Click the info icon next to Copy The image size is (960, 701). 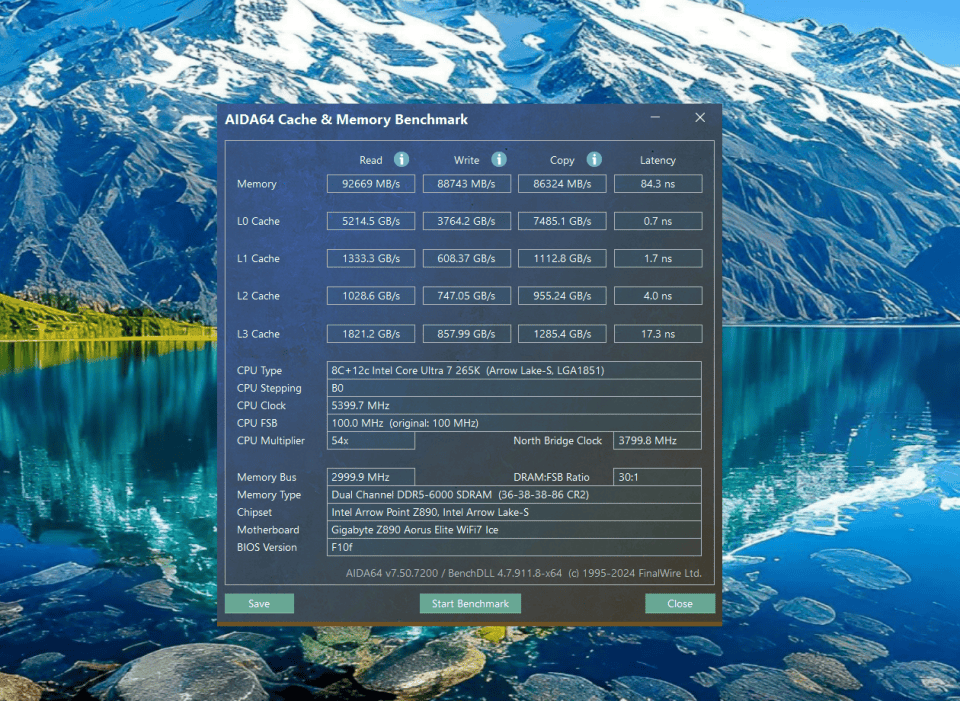pyautogui.click(x=593, y=160)
